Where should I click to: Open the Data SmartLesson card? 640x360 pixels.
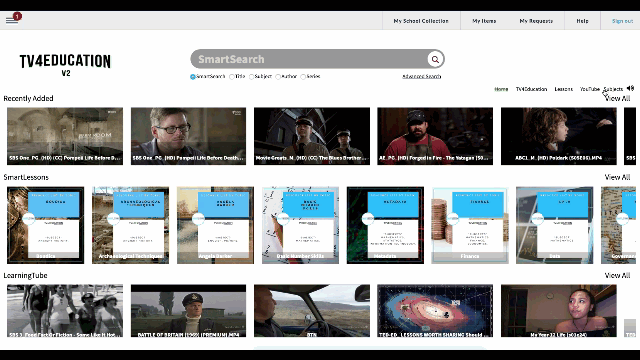click(554, 225)
